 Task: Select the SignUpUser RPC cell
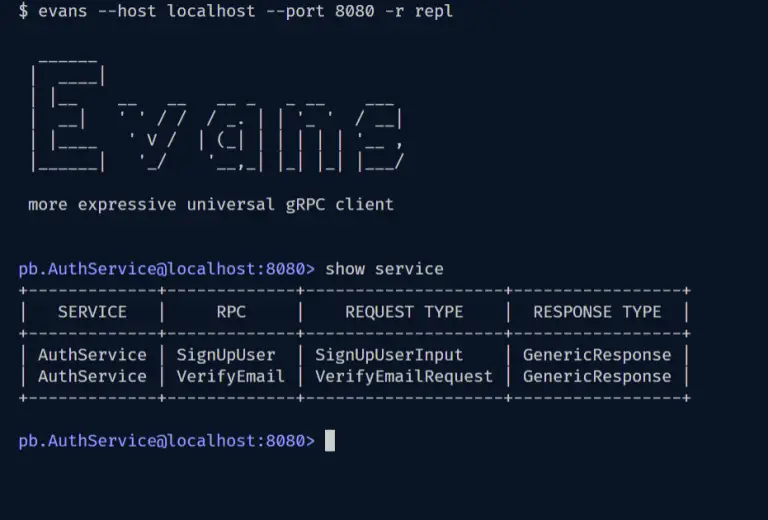tap(226, 355)
